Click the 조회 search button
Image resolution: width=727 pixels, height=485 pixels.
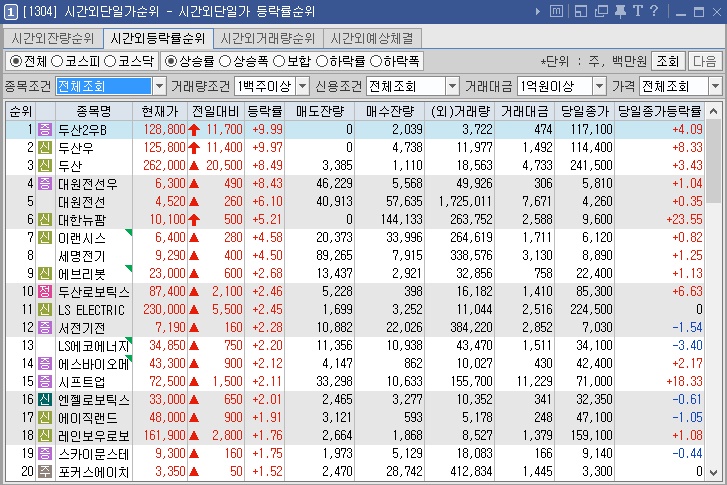click(x=668, y=61)
